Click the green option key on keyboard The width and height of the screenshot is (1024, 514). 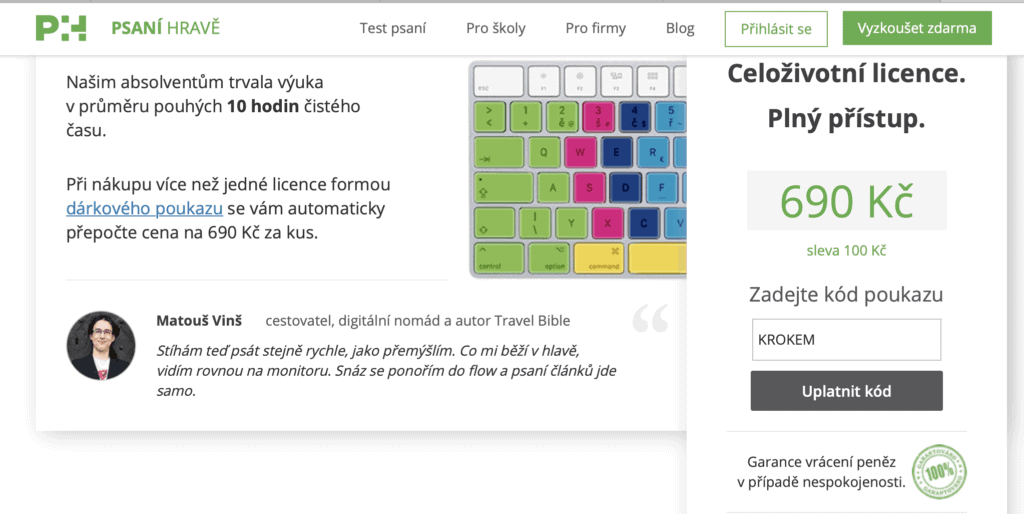tap(549, 258)
